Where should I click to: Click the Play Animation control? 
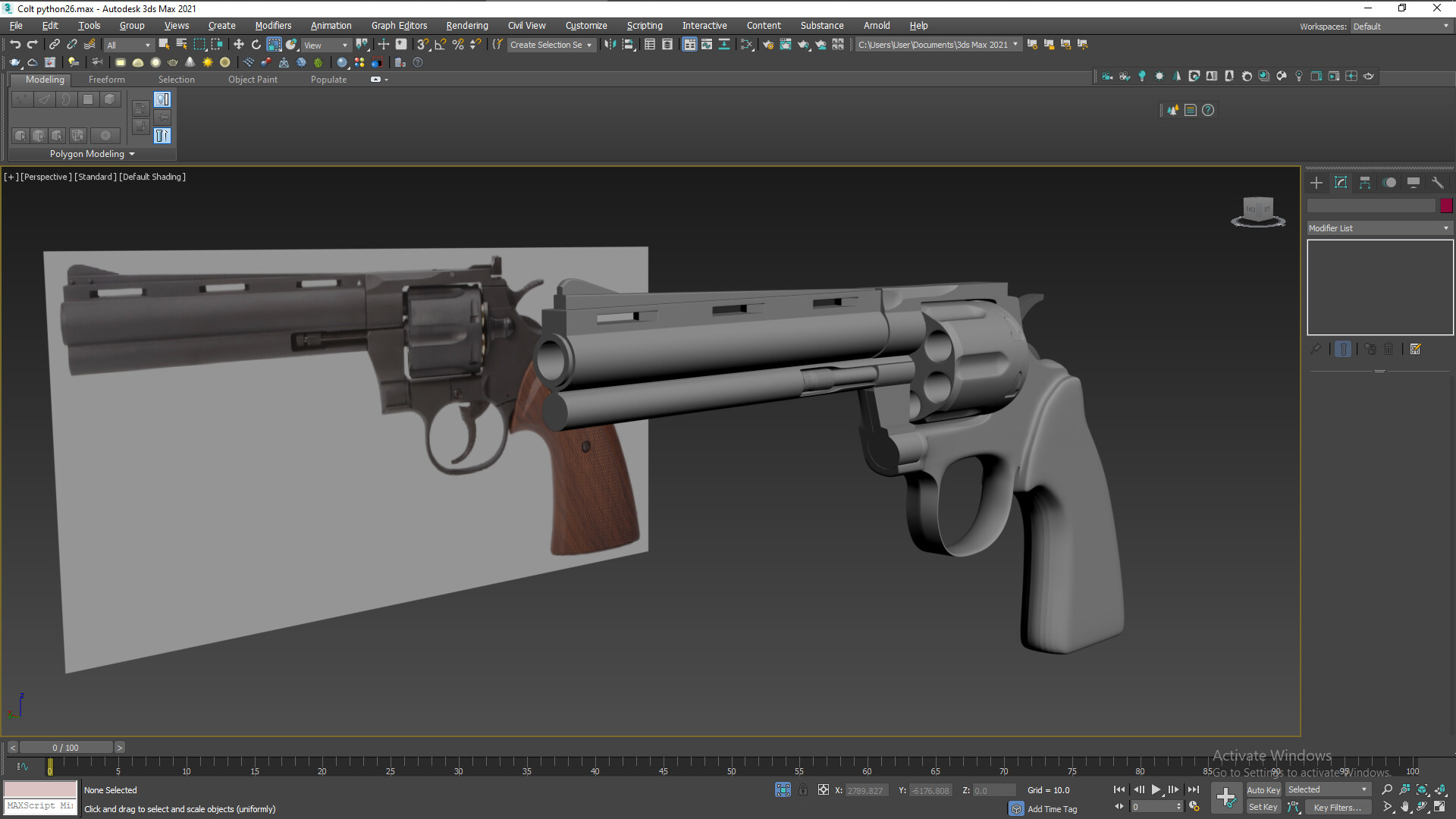(1156, 789)
